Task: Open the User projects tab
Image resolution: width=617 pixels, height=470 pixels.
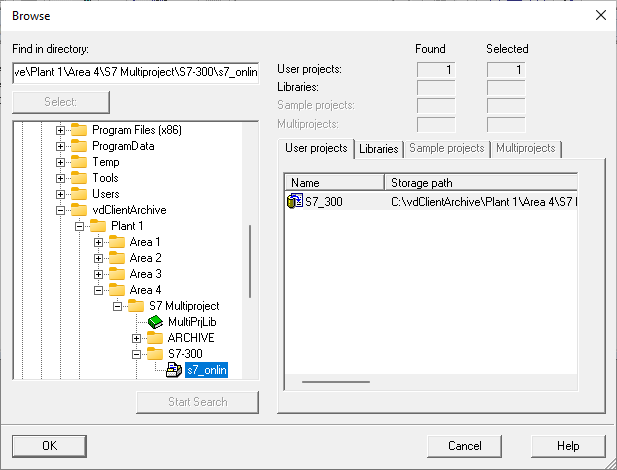Action: point(315,148)
